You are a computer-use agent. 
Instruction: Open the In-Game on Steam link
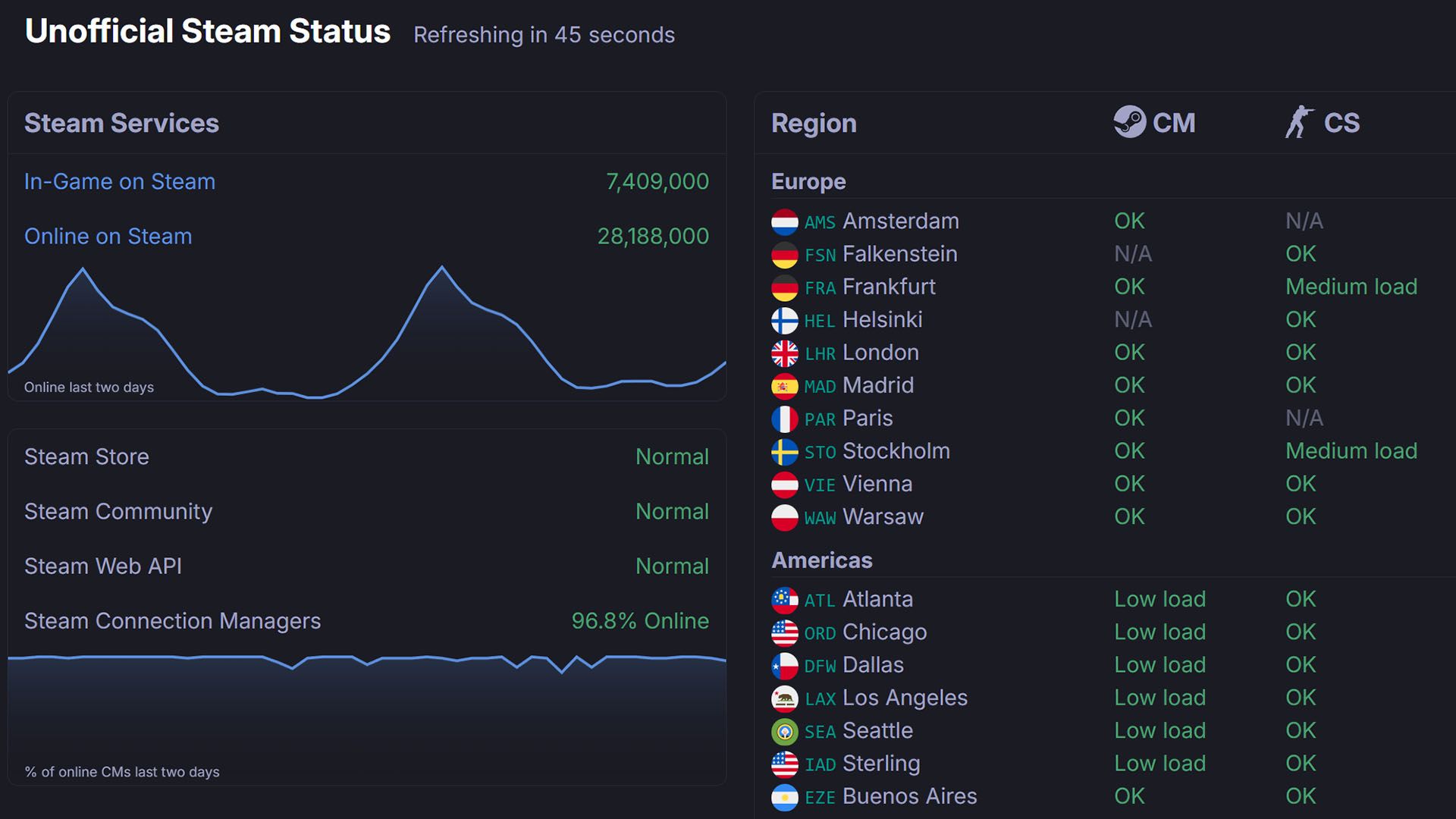click(120, 182)
